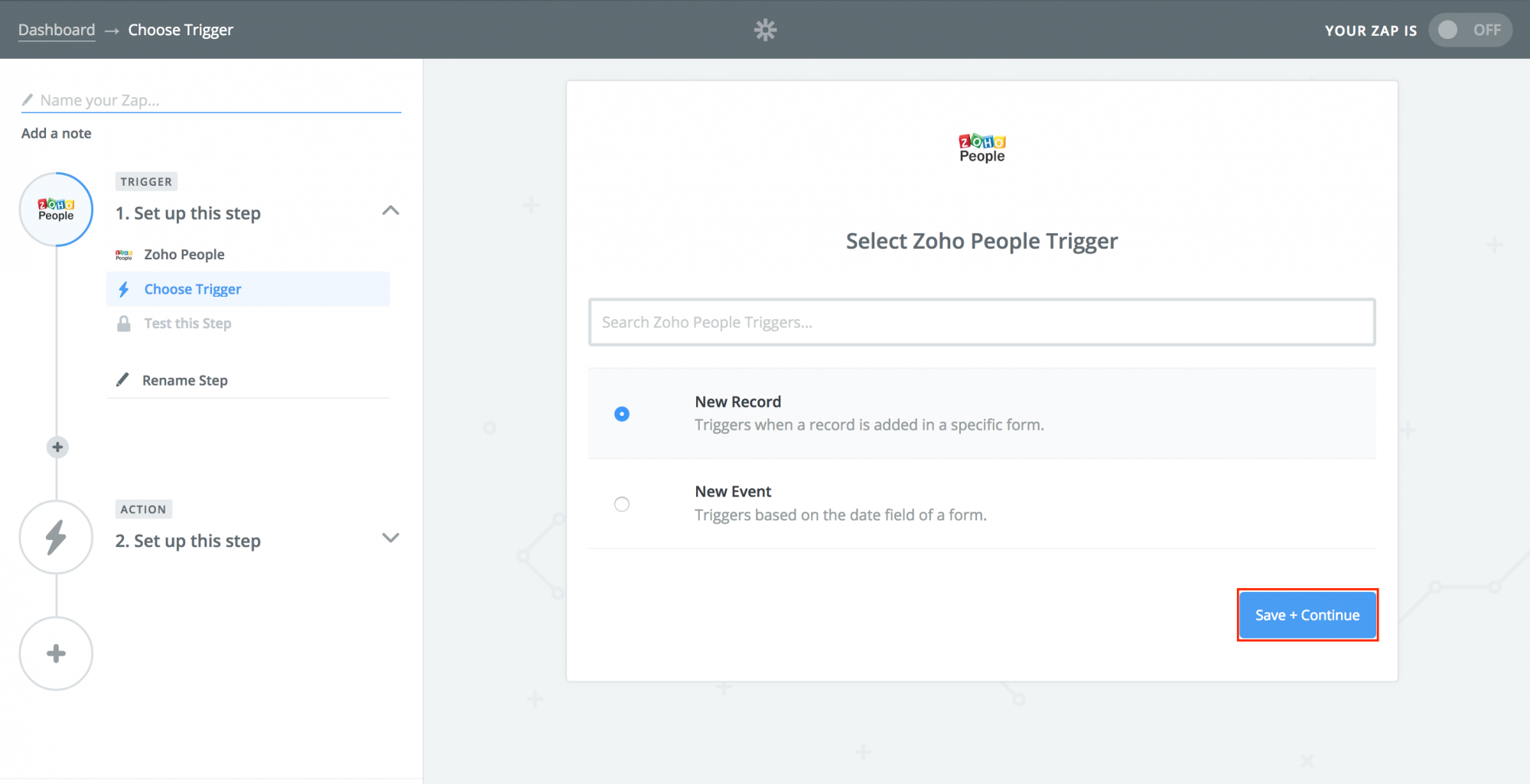Screen dimensions: 1530x784
Task: Click the Zapier asterisk logo in header
Action: pyautogui.click(x=765, y=30)
